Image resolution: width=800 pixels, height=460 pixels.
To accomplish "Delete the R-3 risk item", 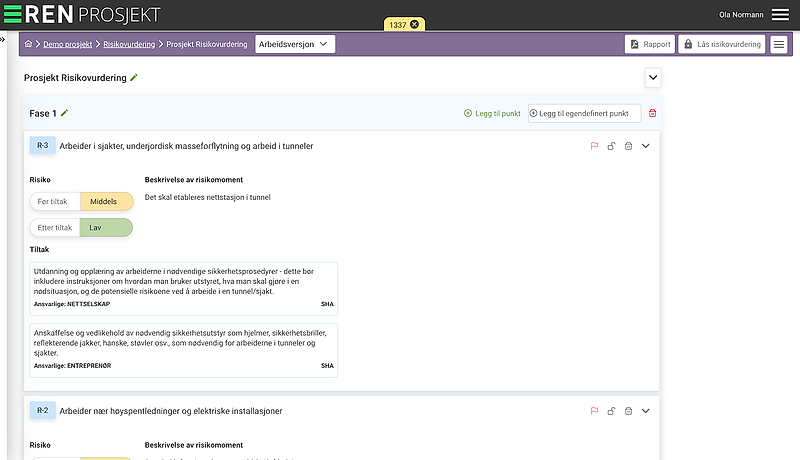I will pos(629,146).
